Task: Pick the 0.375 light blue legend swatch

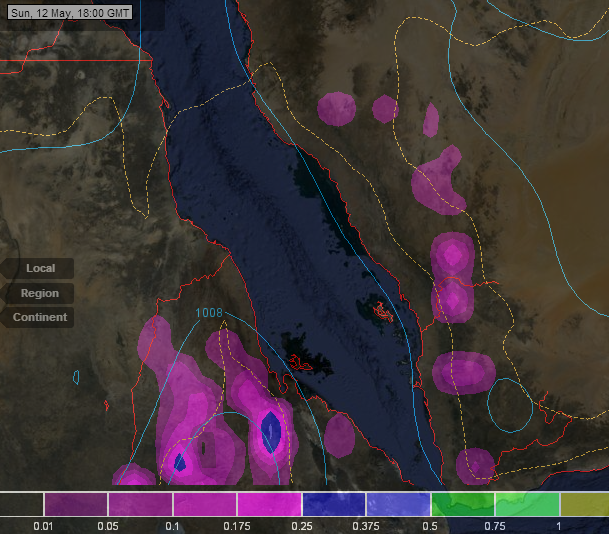Action: tap(398, 504)
